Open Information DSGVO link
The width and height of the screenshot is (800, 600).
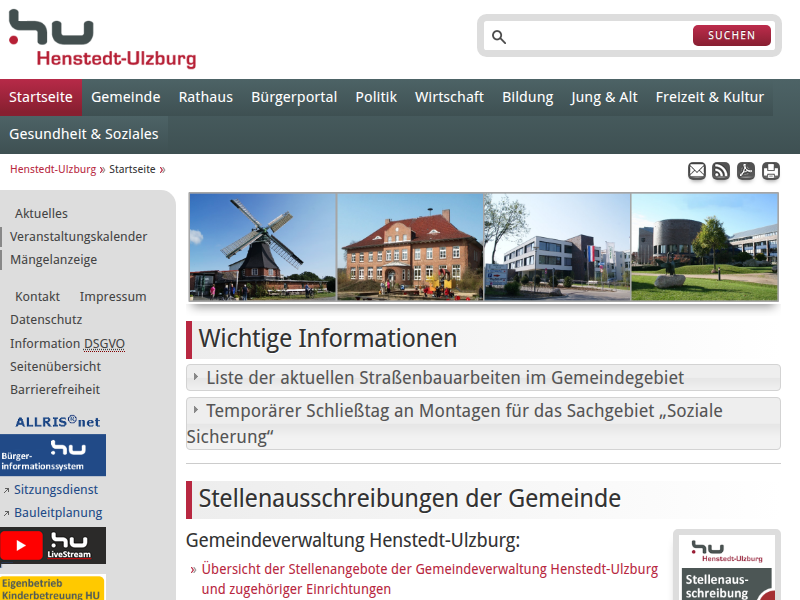coord(67,343)
